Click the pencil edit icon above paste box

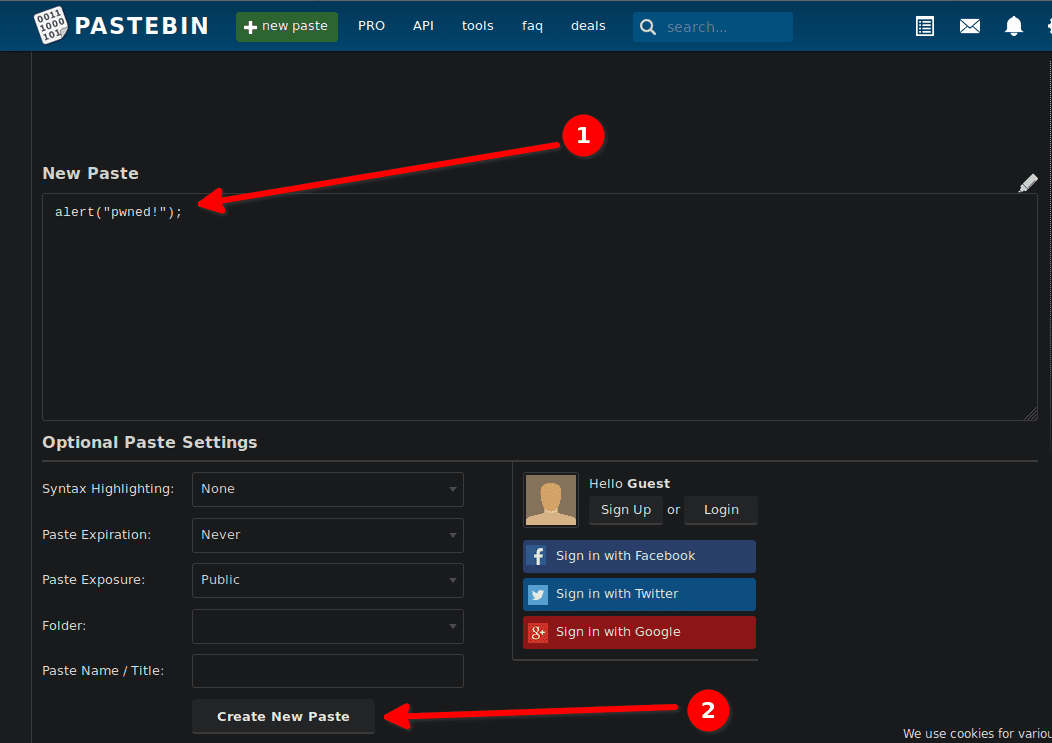(x=1028, y=183)
